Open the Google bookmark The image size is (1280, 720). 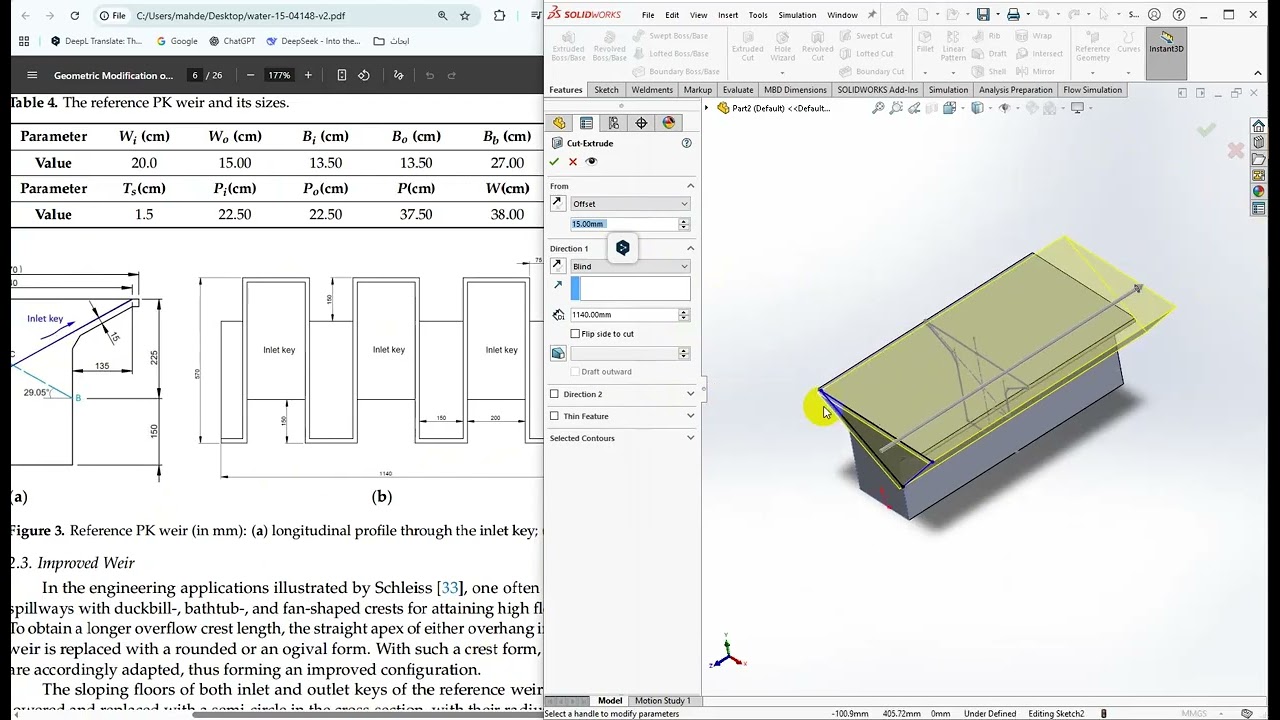tap(177, 41)
